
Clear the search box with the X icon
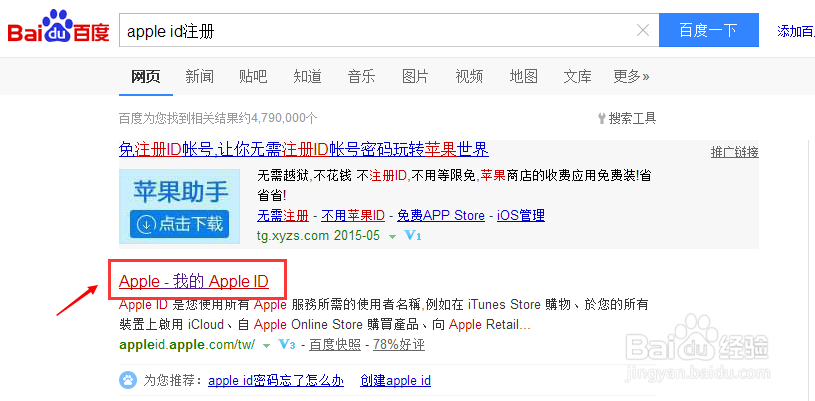(x=643, y=31)
